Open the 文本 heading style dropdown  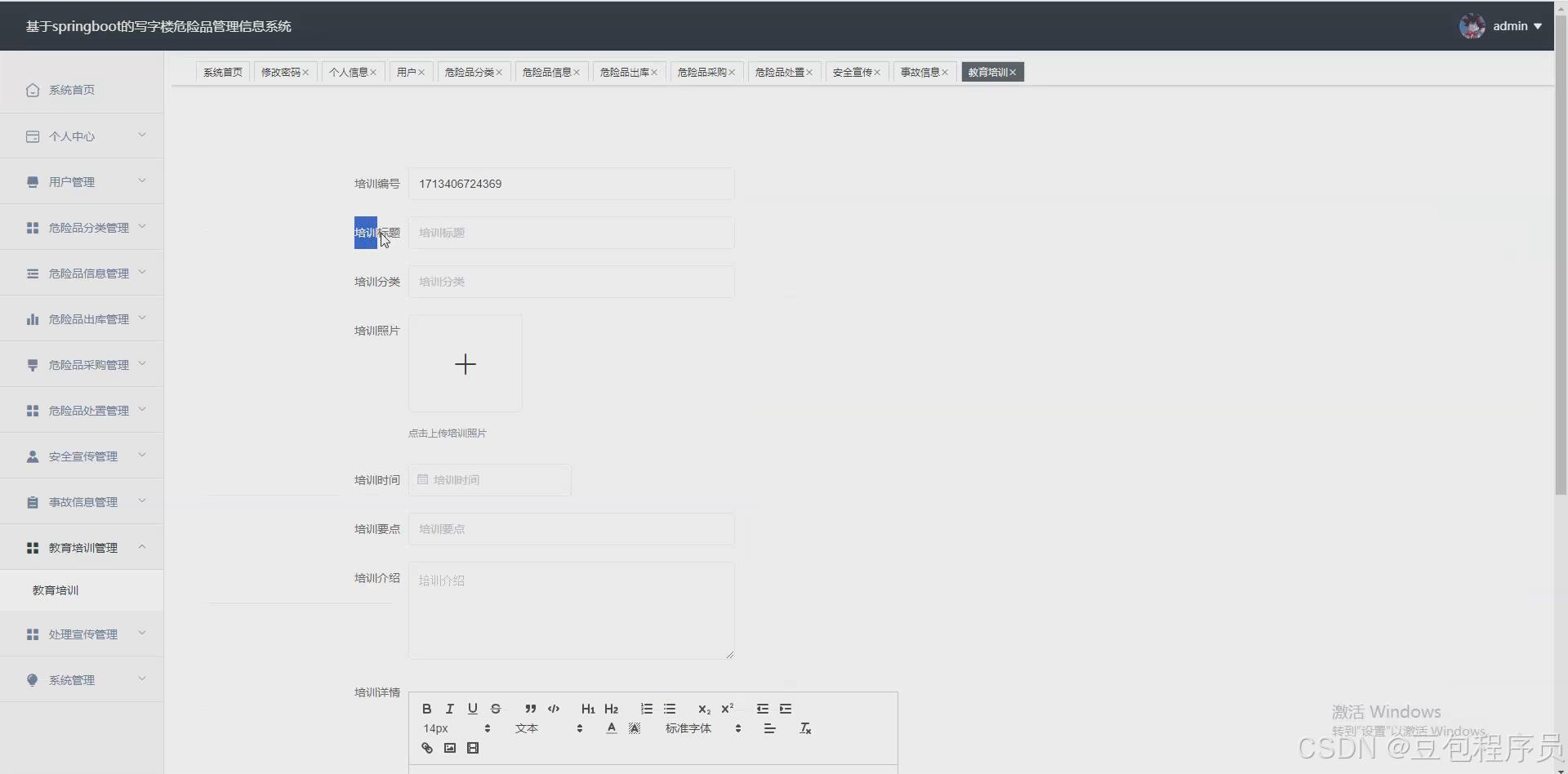click(549, 728)
